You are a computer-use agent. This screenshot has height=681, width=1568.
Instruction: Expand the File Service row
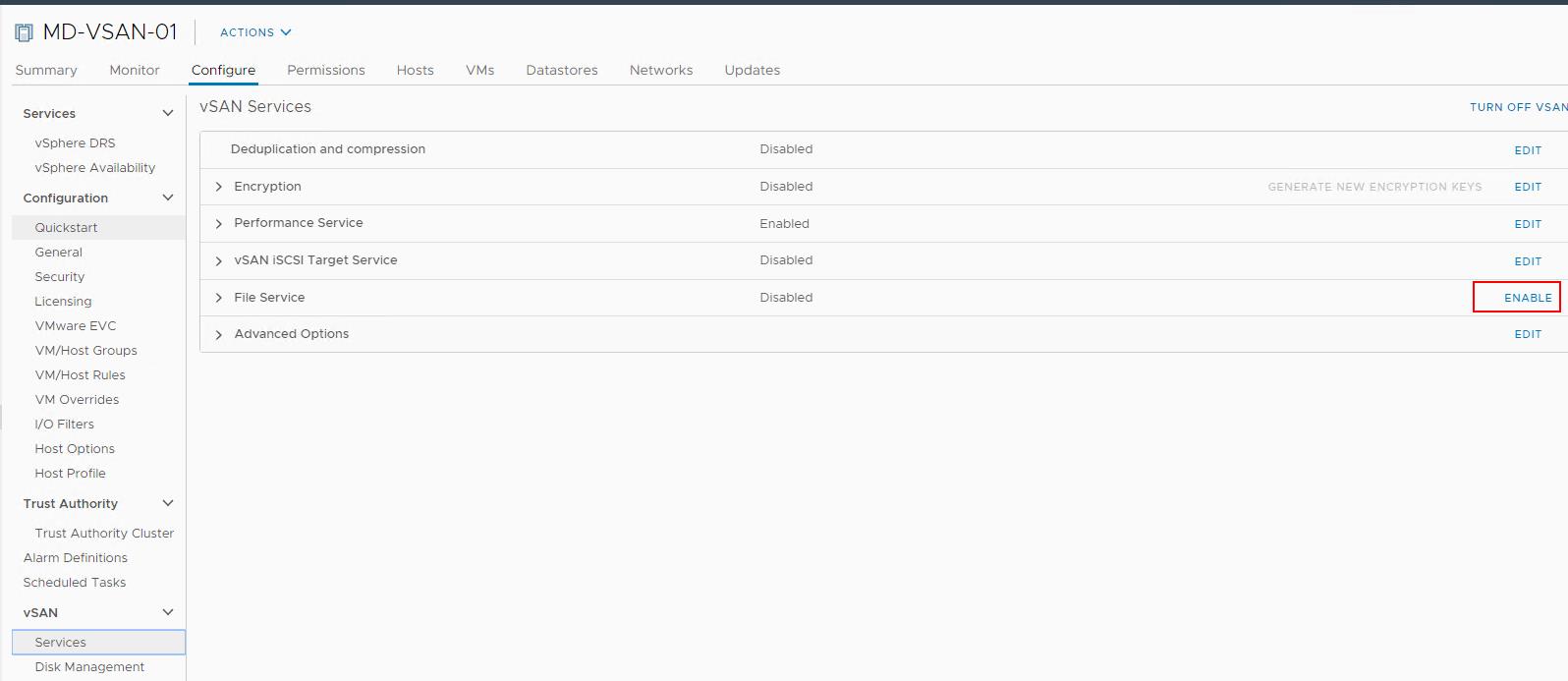point(218,298)
